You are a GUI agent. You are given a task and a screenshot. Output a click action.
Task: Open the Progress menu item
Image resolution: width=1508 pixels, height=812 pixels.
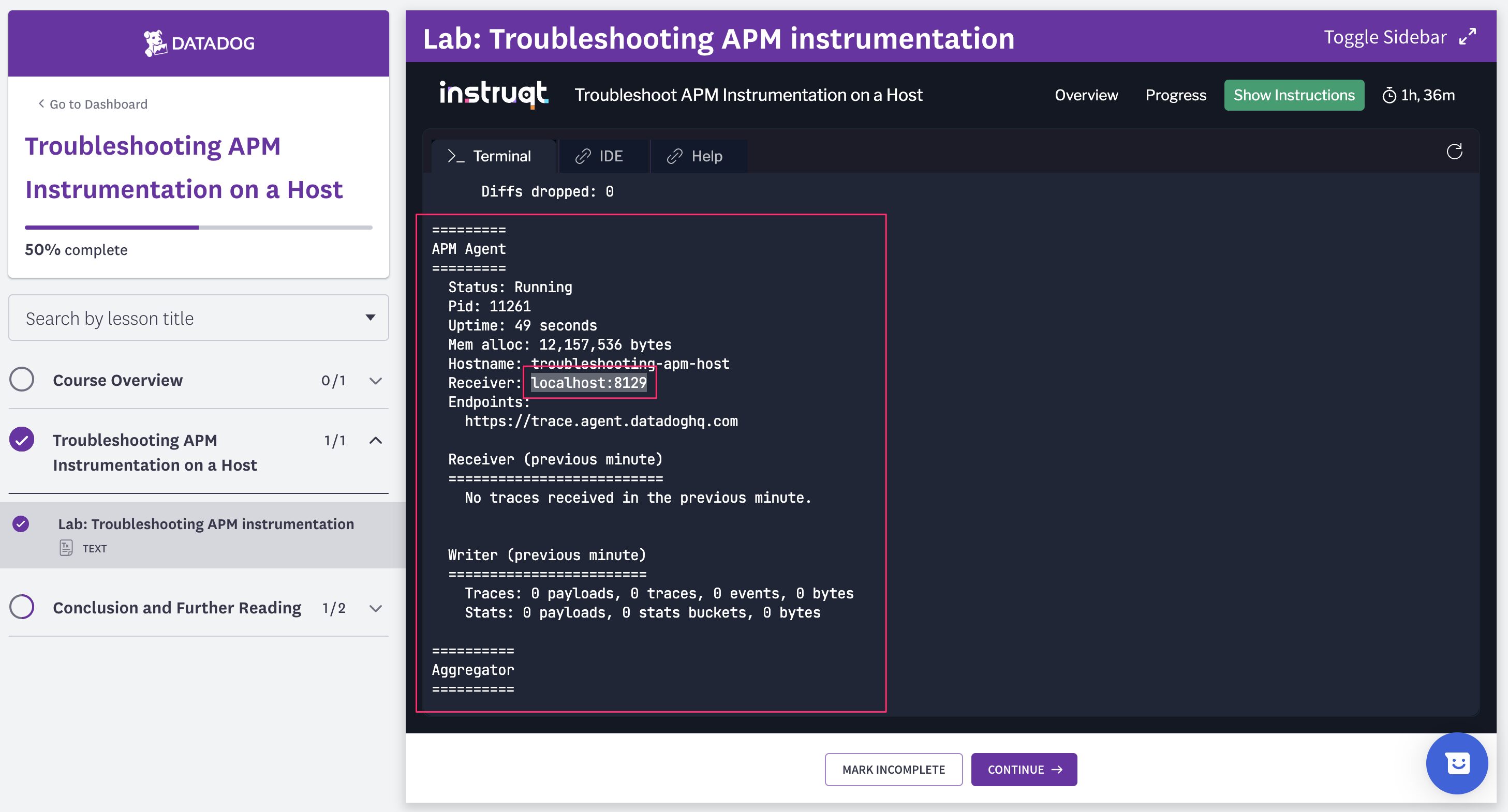point(1175,95)
